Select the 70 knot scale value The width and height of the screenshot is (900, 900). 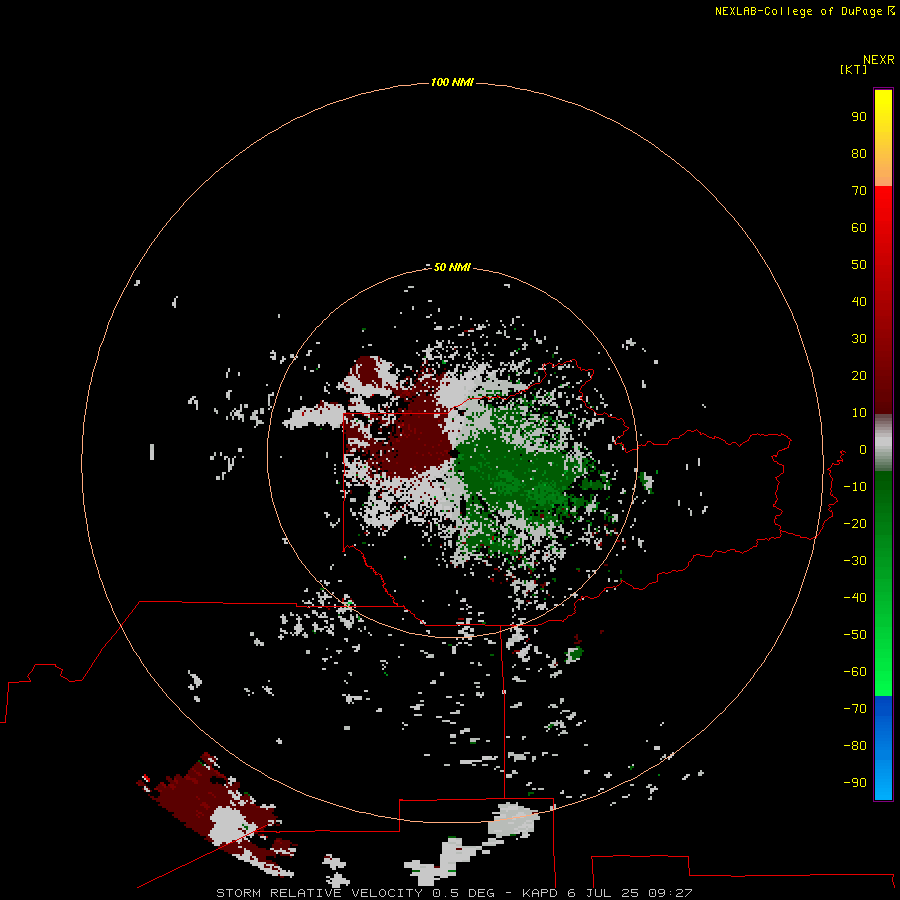tap(859, 191)
